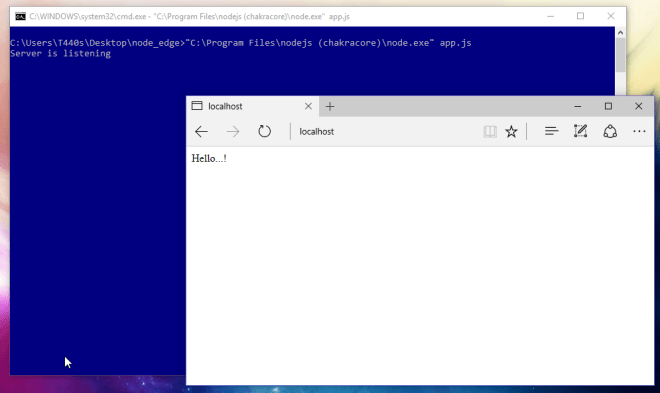Add localhost to favorites via star
The width and height of the screenshot is (660, 393).
[x=511, y=132]
